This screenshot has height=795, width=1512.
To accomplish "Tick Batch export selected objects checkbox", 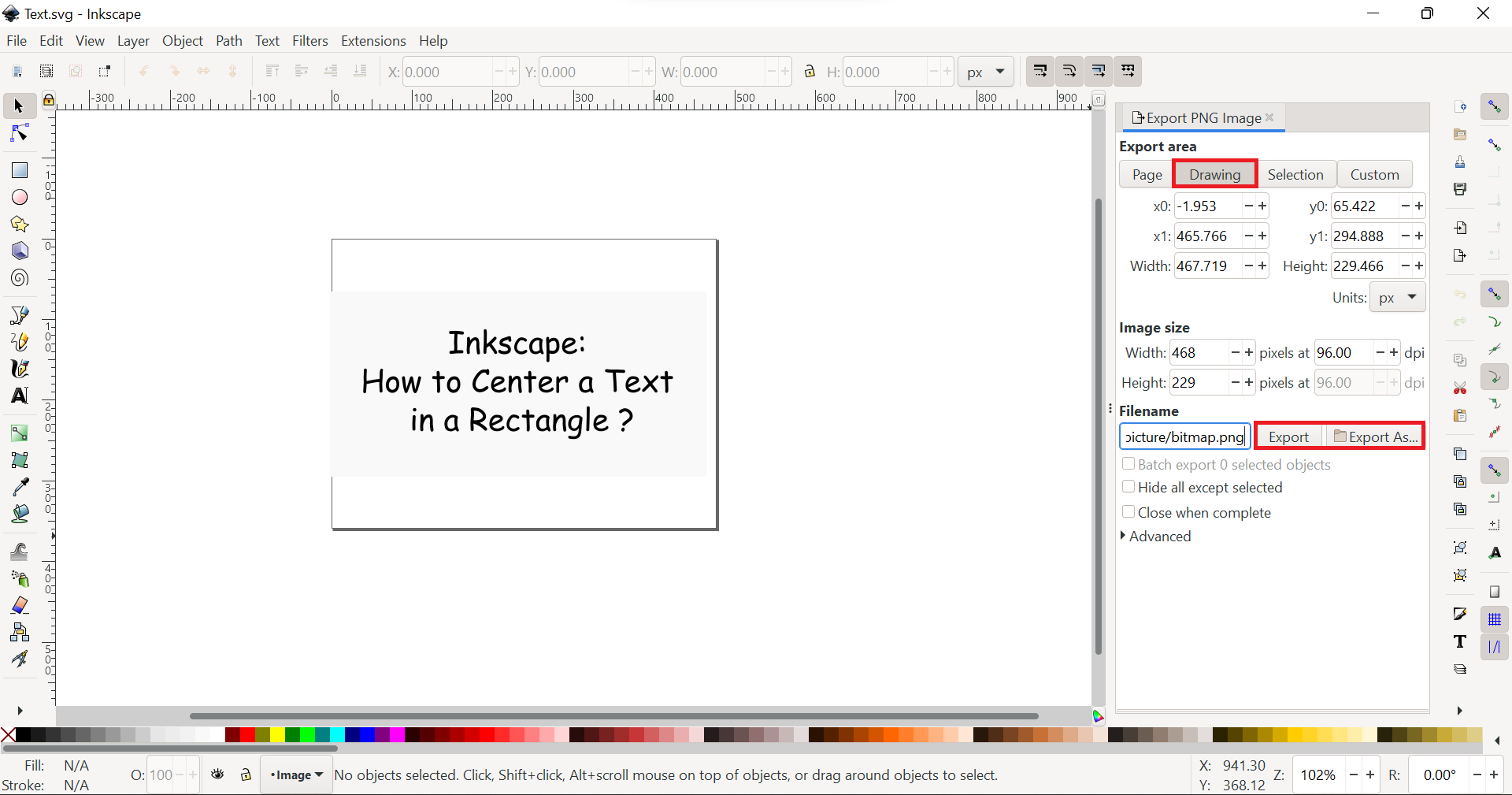I will click(x=1128, y=464).
